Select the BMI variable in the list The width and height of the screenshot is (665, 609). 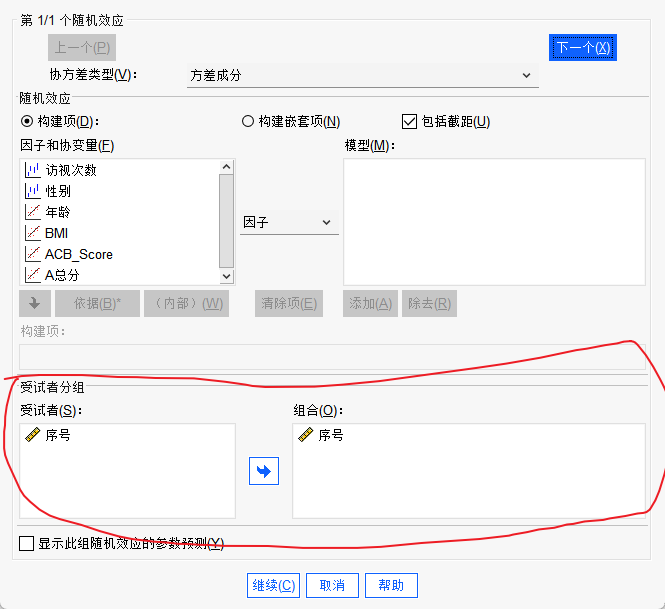click(x=56, y=233)
